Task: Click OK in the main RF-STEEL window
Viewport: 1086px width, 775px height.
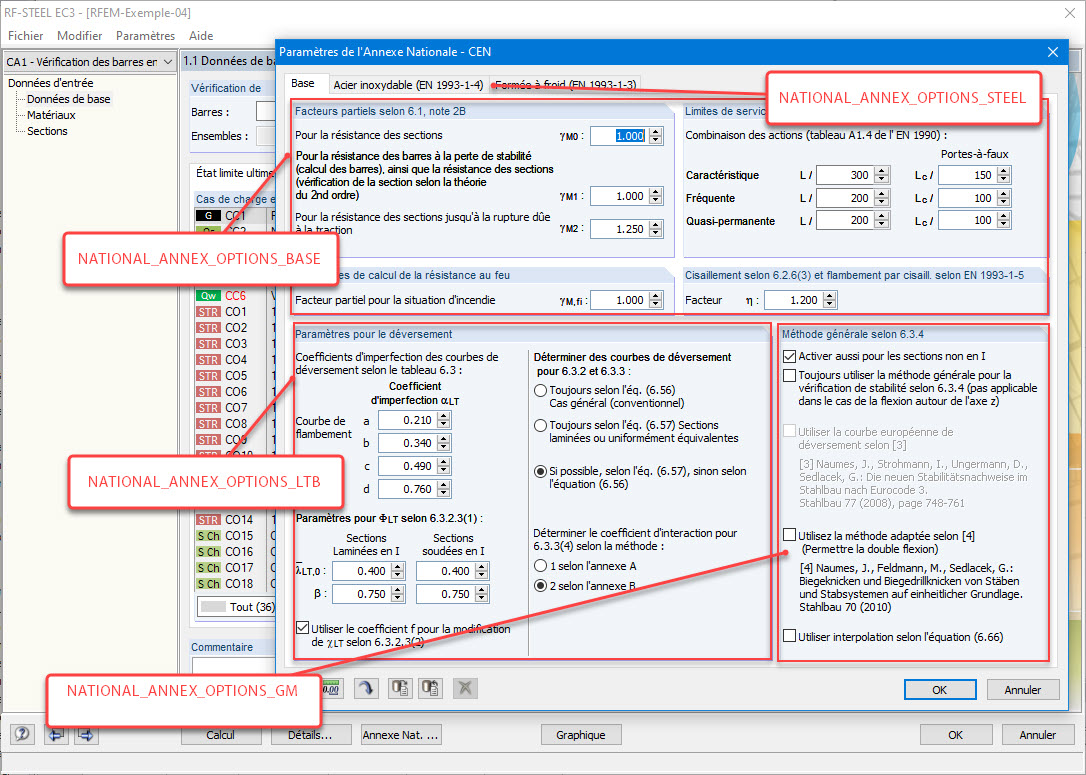Action: [955, 735]
